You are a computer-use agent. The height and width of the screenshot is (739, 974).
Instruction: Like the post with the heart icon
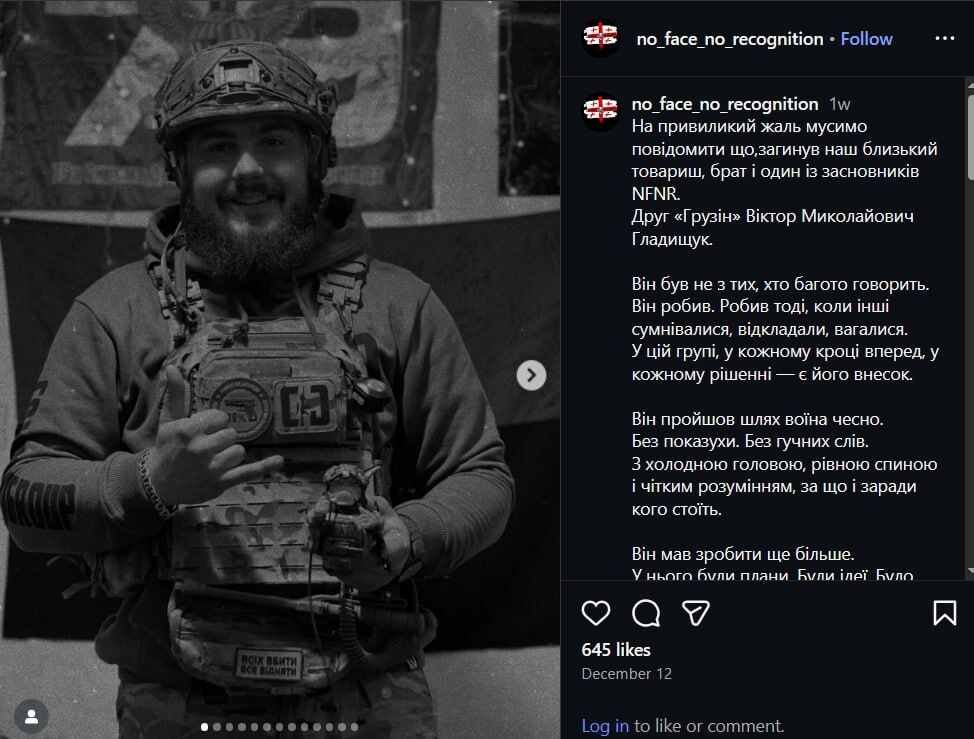tap(596, 612)
